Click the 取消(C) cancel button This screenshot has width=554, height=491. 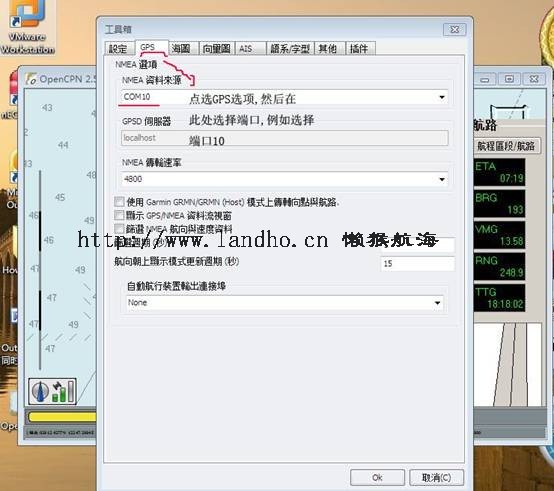[436, 478]
